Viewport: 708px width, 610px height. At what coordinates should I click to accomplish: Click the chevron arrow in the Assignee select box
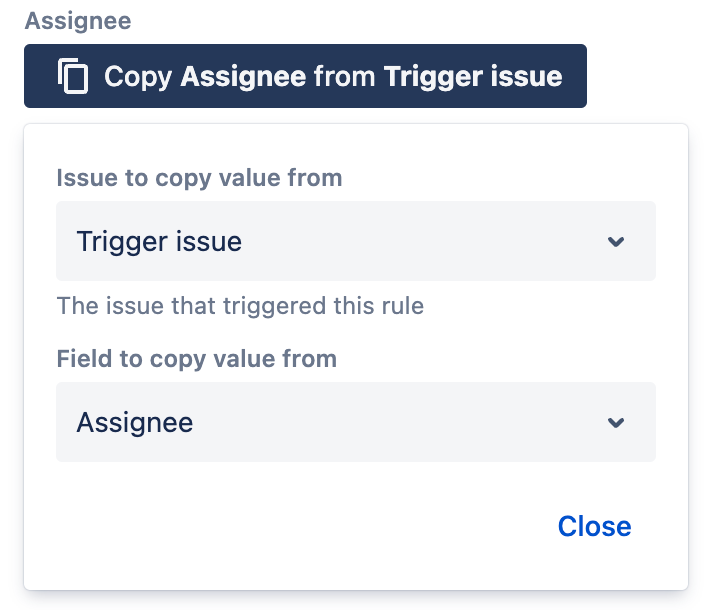[616, 423]
